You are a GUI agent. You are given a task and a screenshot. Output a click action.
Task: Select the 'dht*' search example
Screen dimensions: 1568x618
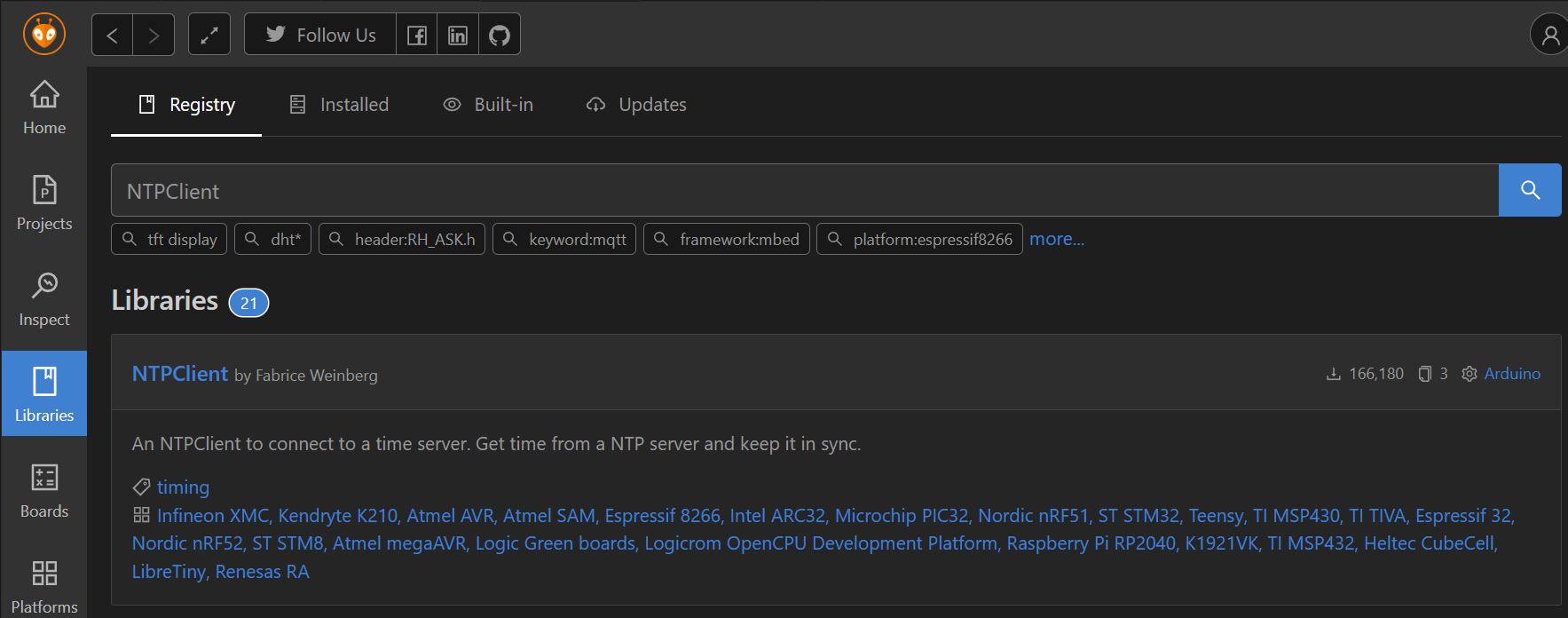tap(273, 239)
